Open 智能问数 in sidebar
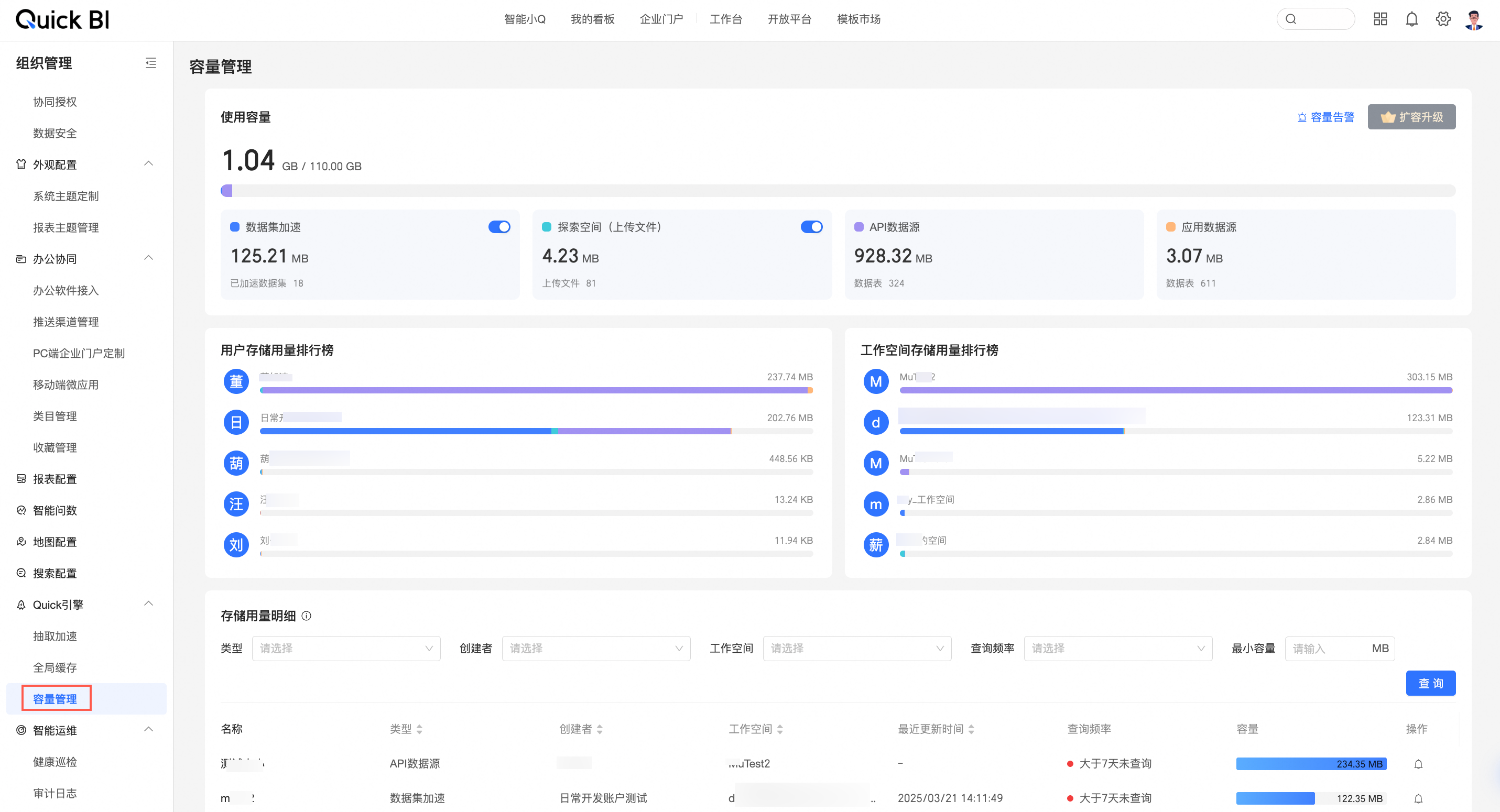Image resolution: width=1500 pixels, height=812 pixels. (x=55, y=510)
